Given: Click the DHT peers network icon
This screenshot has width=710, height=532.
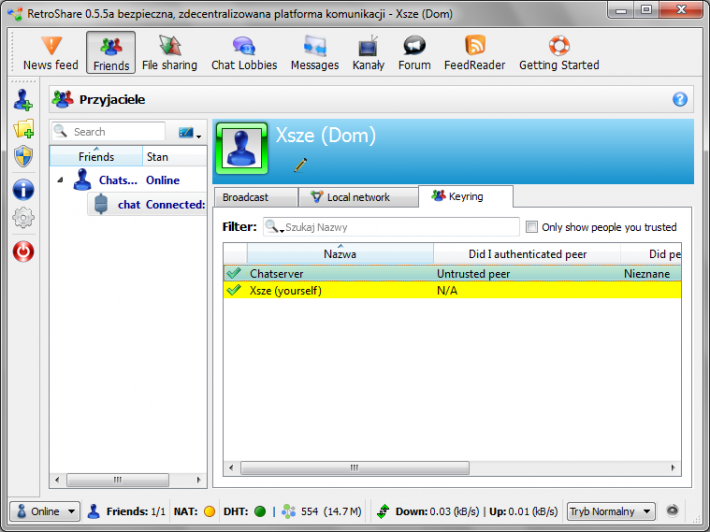Looking at the screenshot, I should coord(288,511).
